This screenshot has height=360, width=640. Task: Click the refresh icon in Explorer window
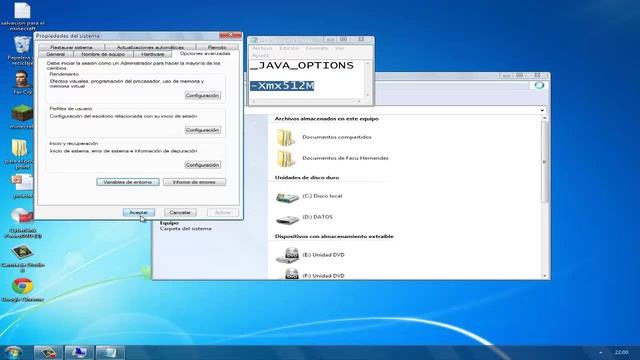coord(539,85)
